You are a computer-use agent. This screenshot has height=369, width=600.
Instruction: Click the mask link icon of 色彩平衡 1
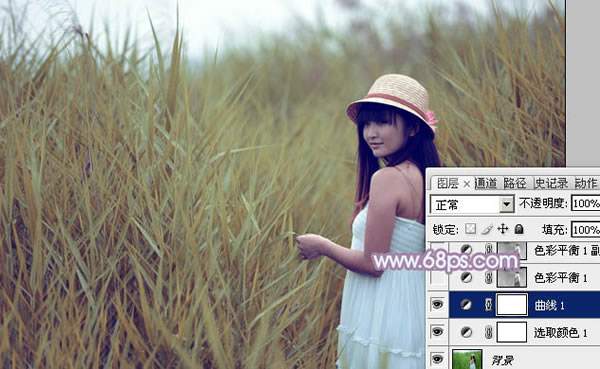(488, 277)
